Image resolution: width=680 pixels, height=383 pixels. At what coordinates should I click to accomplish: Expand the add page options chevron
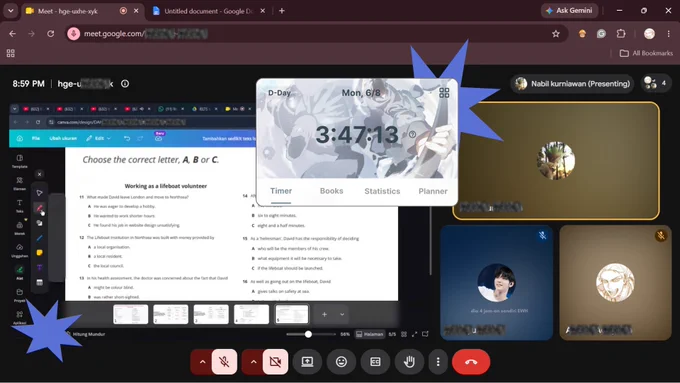[x=342, y=314]
